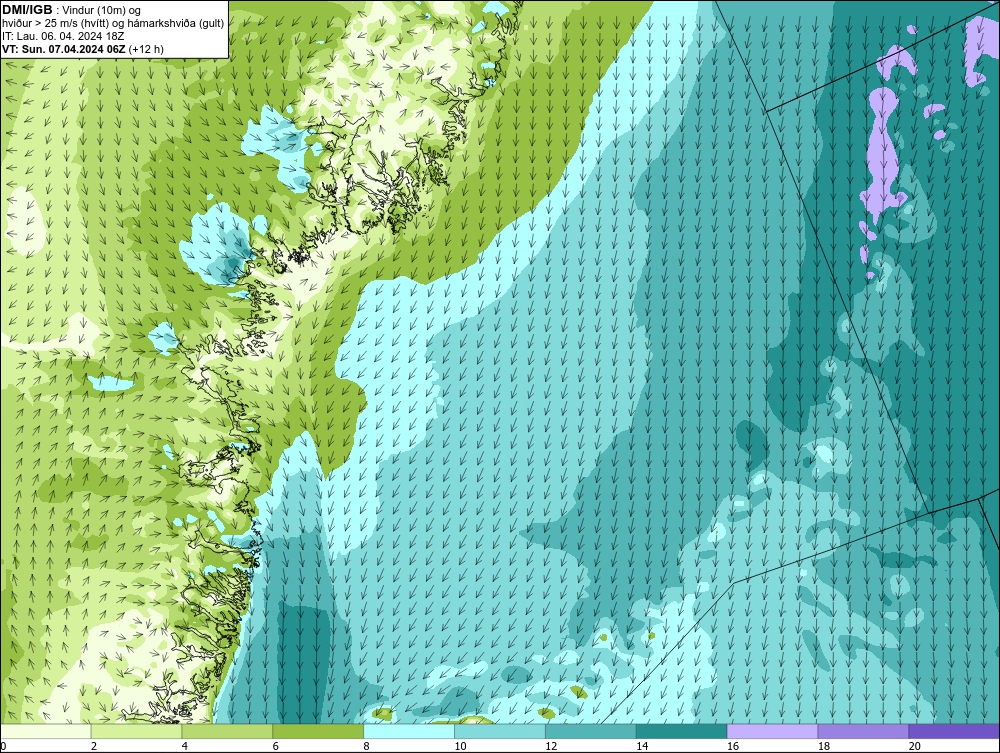Click the 0–2 m/s palest legend swatch
Image resolution: width=1000 pixels, height=753 pixels.
(x=46, y=731)
